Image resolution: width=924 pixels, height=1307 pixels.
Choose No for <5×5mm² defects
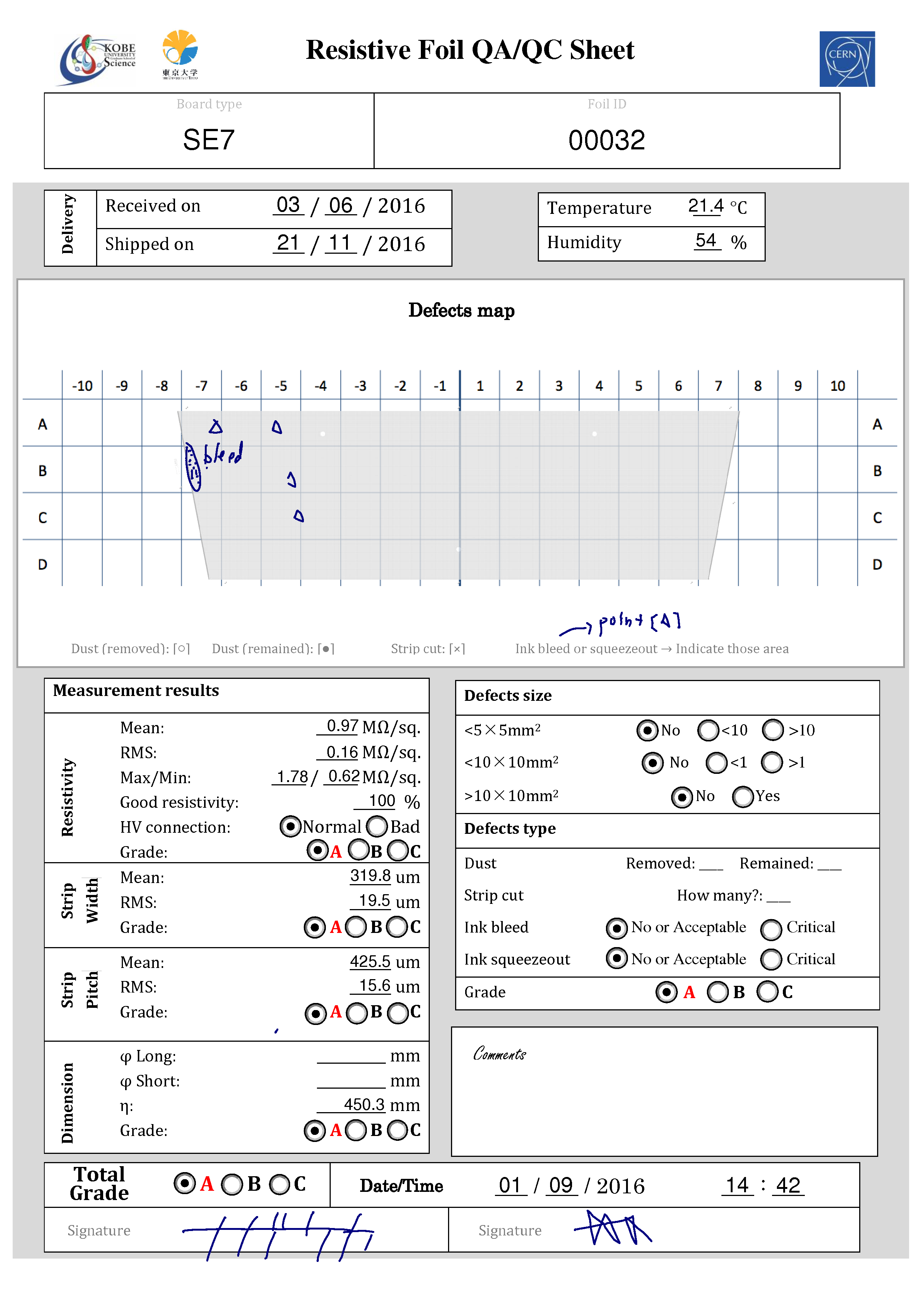[x=647, y=730]
